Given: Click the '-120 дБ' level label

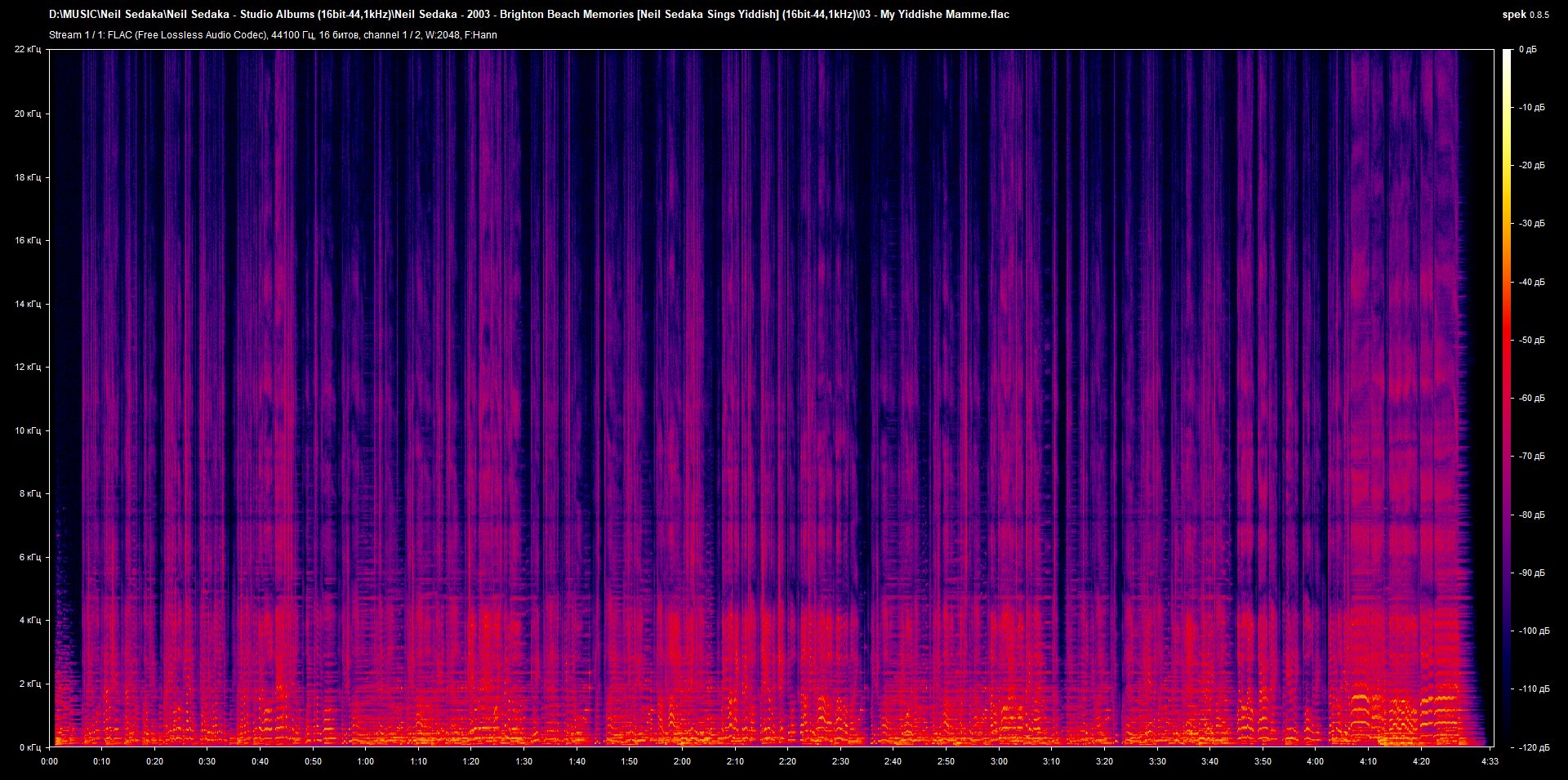Looking at the screenshot, I should tap(1534, 748).
